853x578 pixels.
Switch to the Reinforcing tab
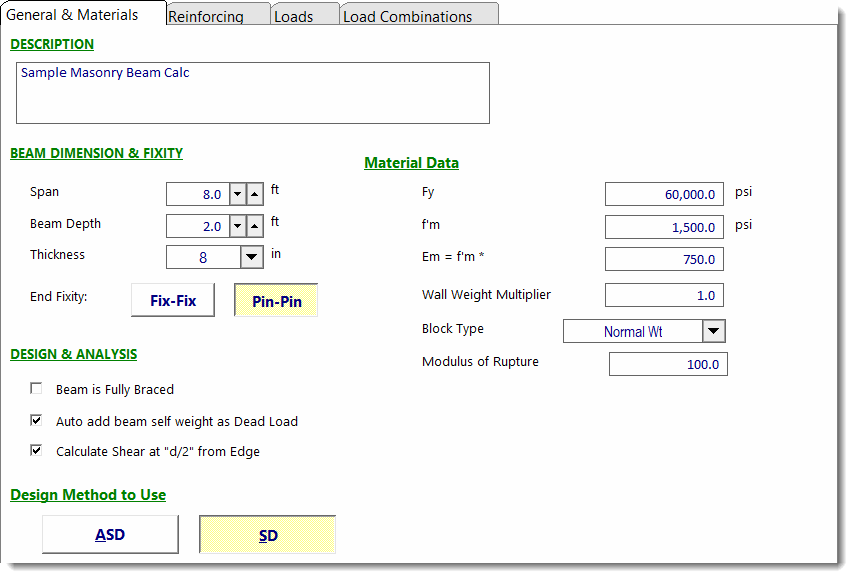(206, 16)
